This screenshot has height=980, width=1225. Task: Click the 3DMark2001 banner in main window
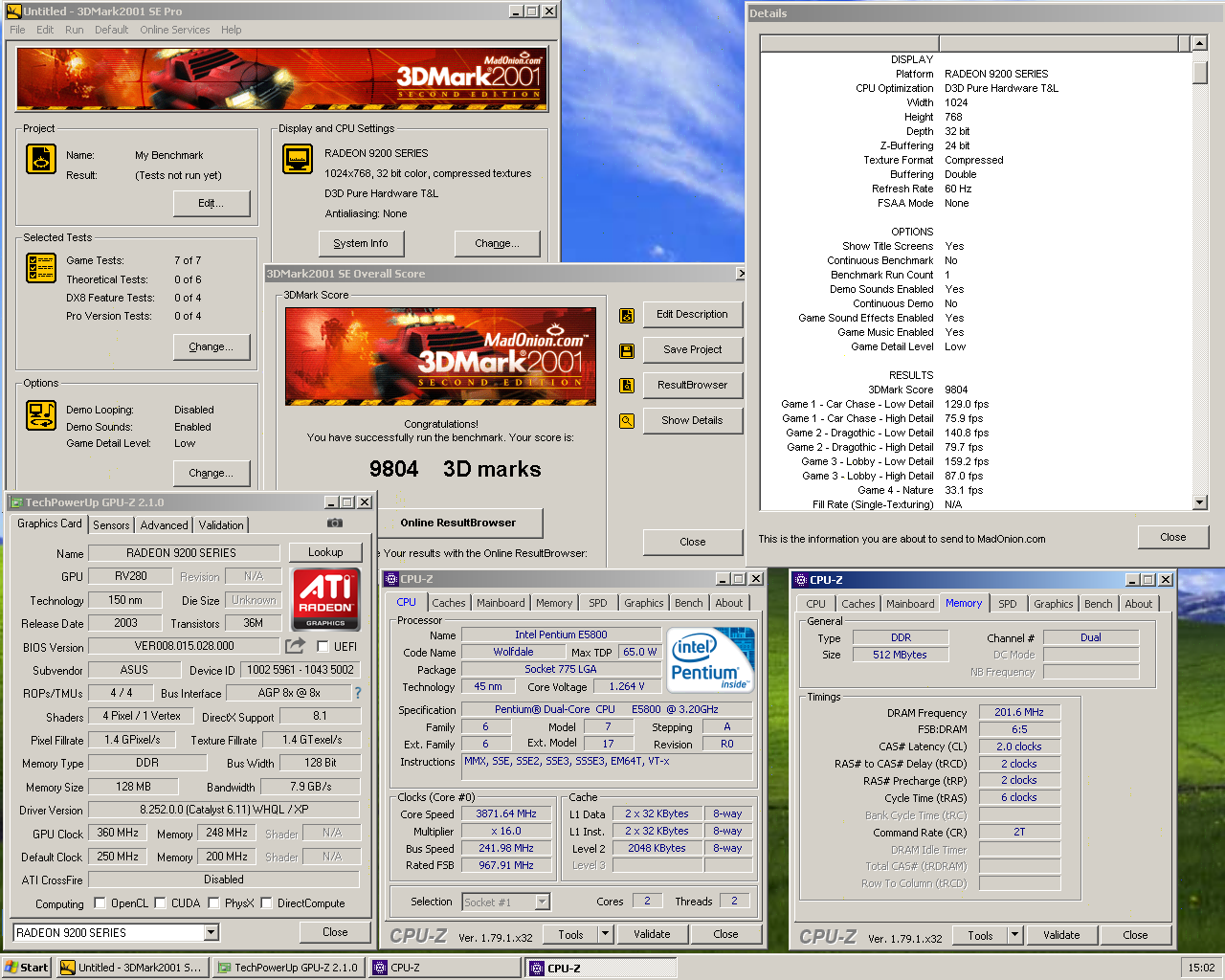(282, 78)
